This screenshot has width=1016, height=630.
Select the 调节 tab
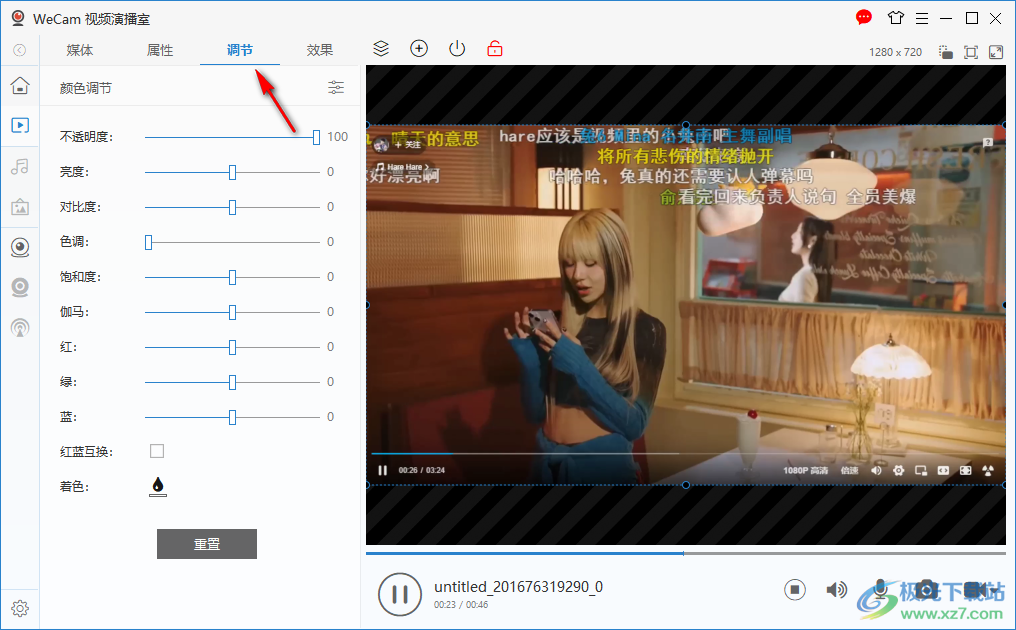pyautogui.click(x=240, y=50)
